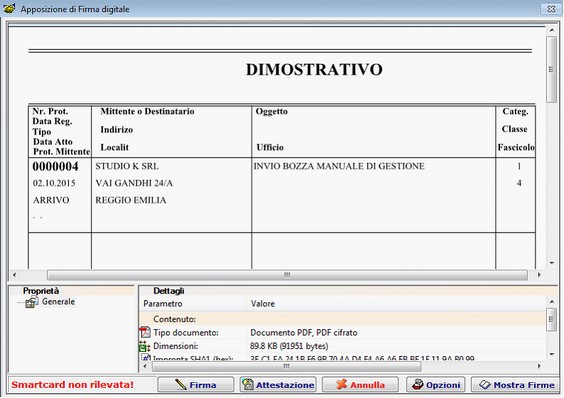Click the Proprietà panel header

(x=41, y=291)
